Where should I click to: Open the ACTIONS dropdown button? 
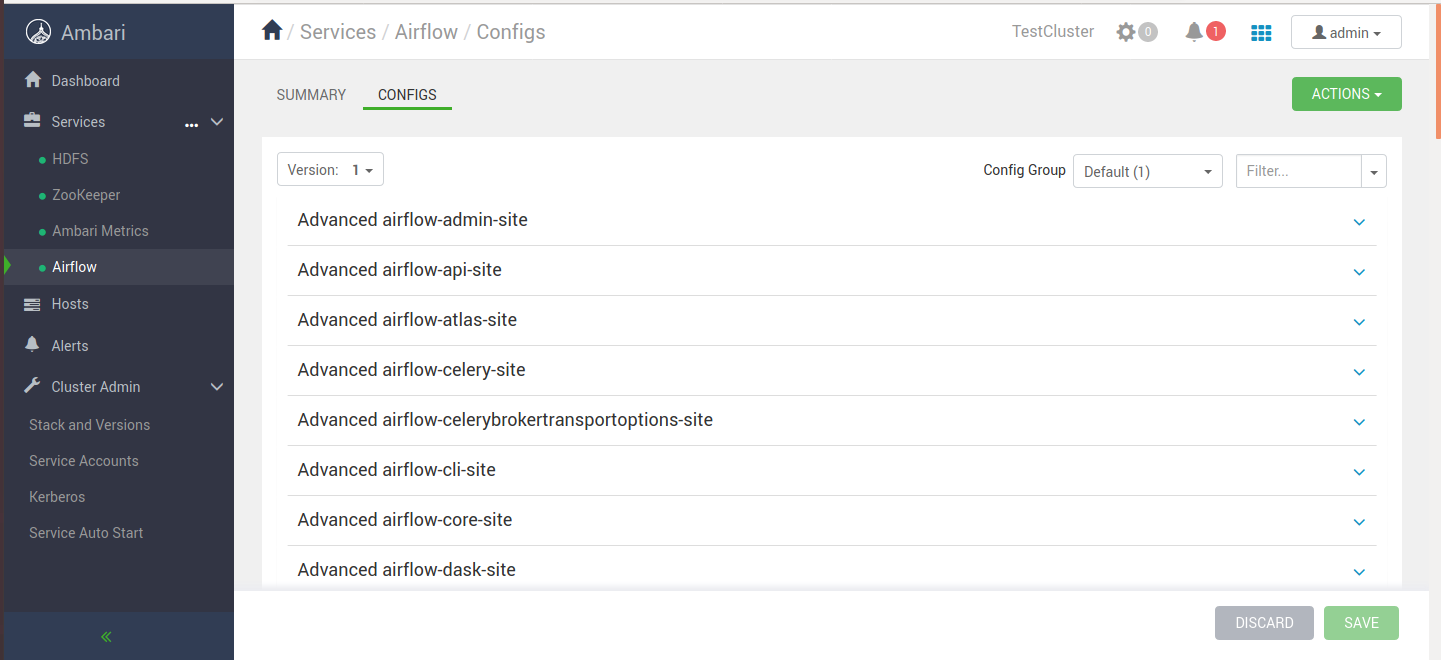(x=1346, y=94)
